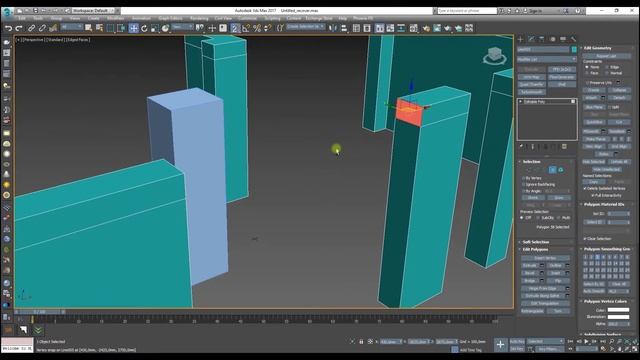Activate the Select and Move tool
Screen dimensions: 640x360
(x=133, y=28)
